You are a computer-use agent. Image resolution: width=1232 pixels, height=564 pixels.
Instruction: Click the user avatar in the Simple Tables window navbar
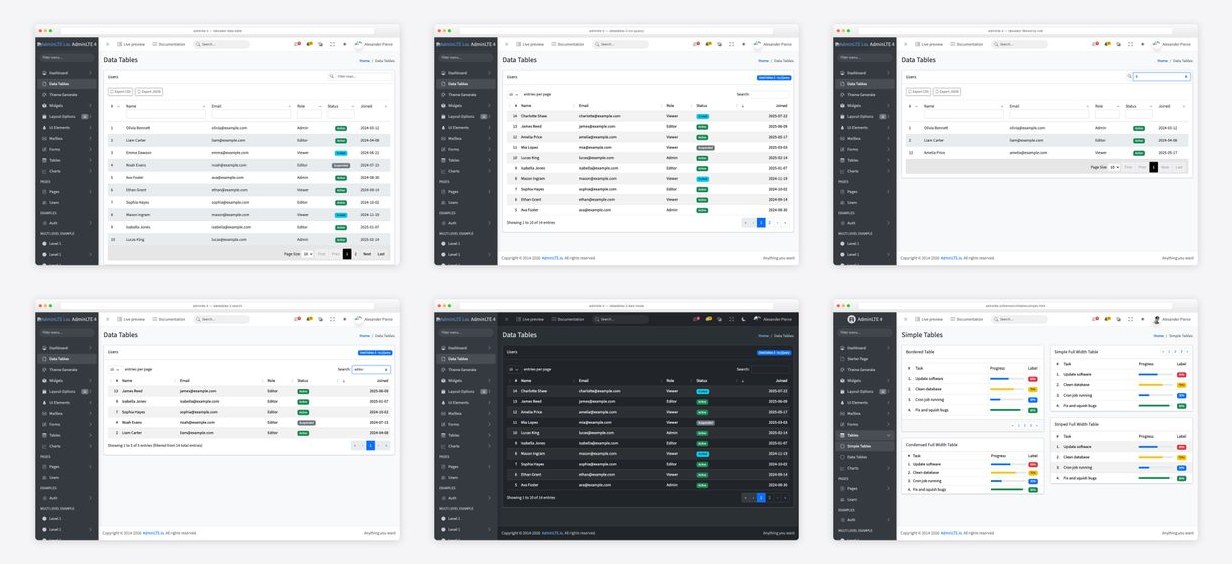tap(1156, 319)
